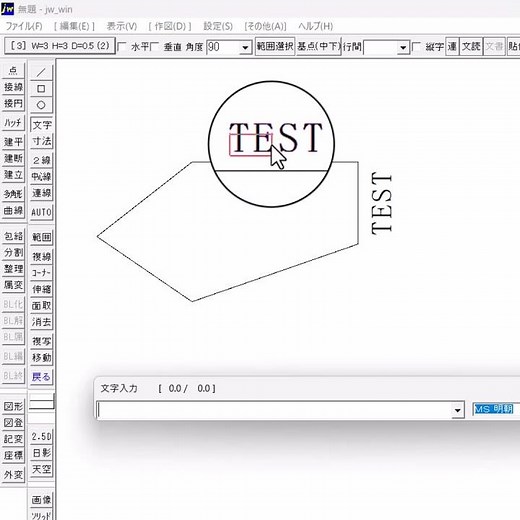This screenshot has height=520, width=520.
Task: Select the 移動 move tool
Action: coord(42,358)
